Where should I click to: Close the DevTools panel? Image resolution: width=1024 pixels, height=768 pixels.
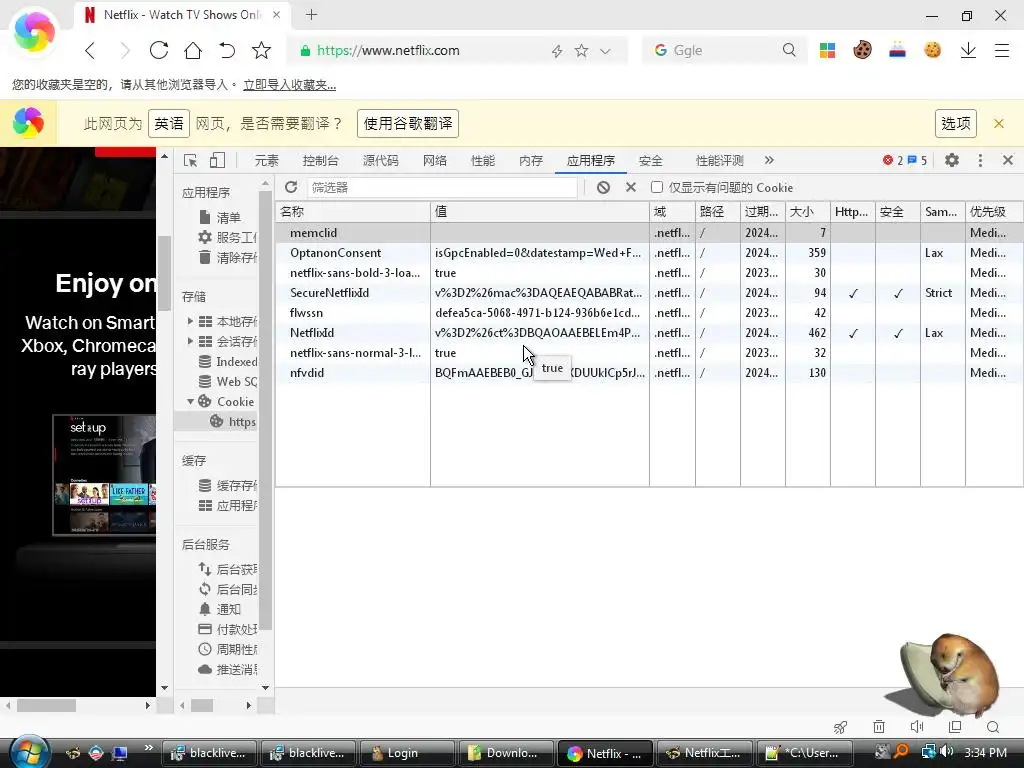click(1008, 161)
